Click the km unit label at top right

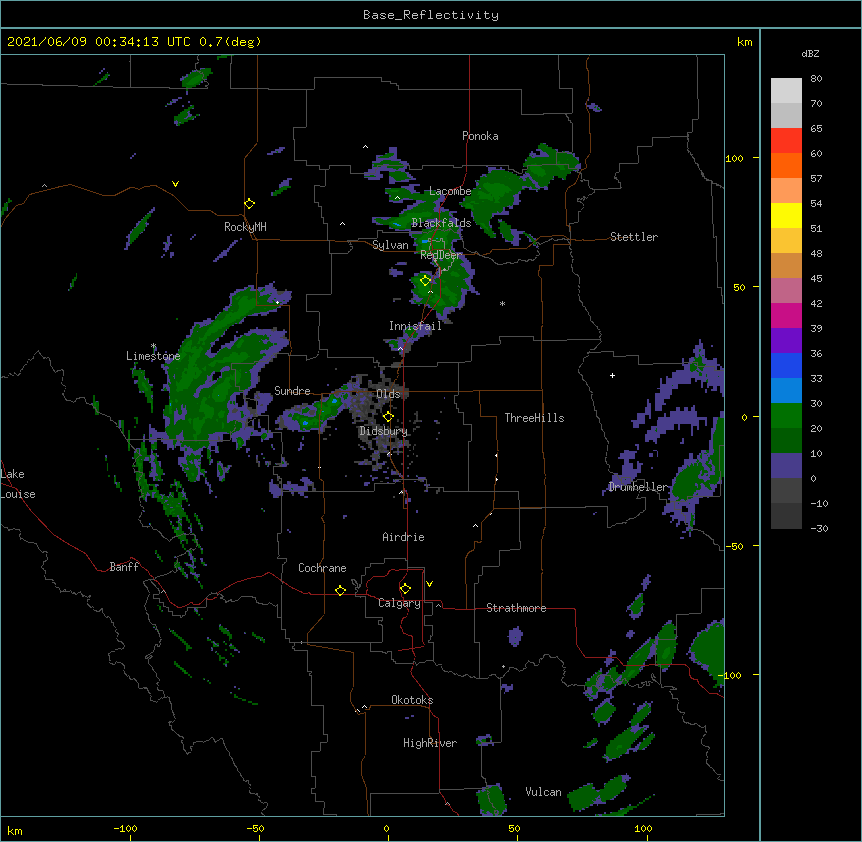pos(744,42)
